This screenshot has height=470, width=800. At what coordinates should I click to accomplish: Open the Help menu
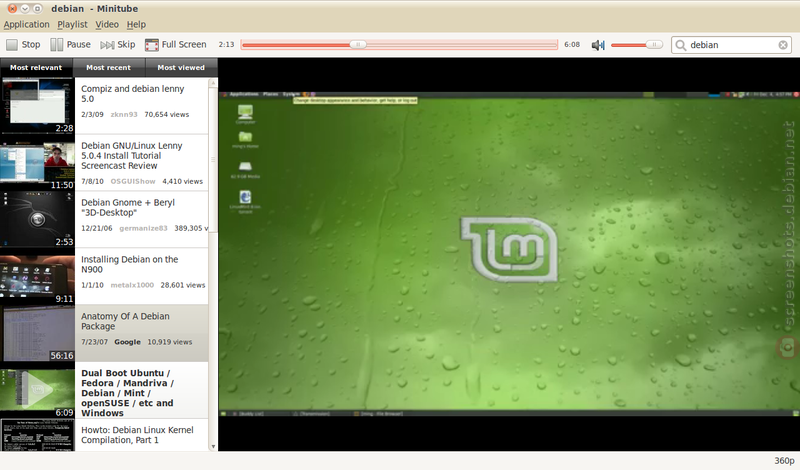136,24
